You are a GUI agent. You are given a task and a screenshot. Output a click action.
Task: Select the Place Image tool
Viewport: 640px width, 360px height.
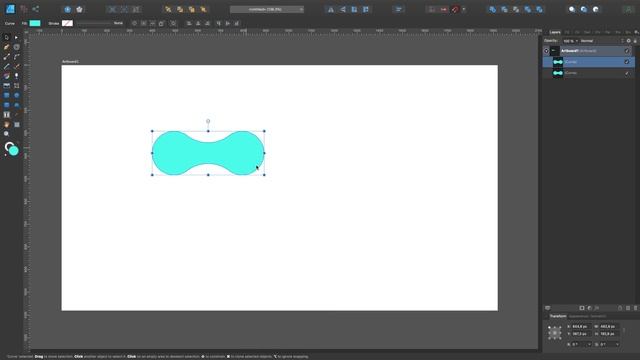pyautogui.click(x=7, y=86)
